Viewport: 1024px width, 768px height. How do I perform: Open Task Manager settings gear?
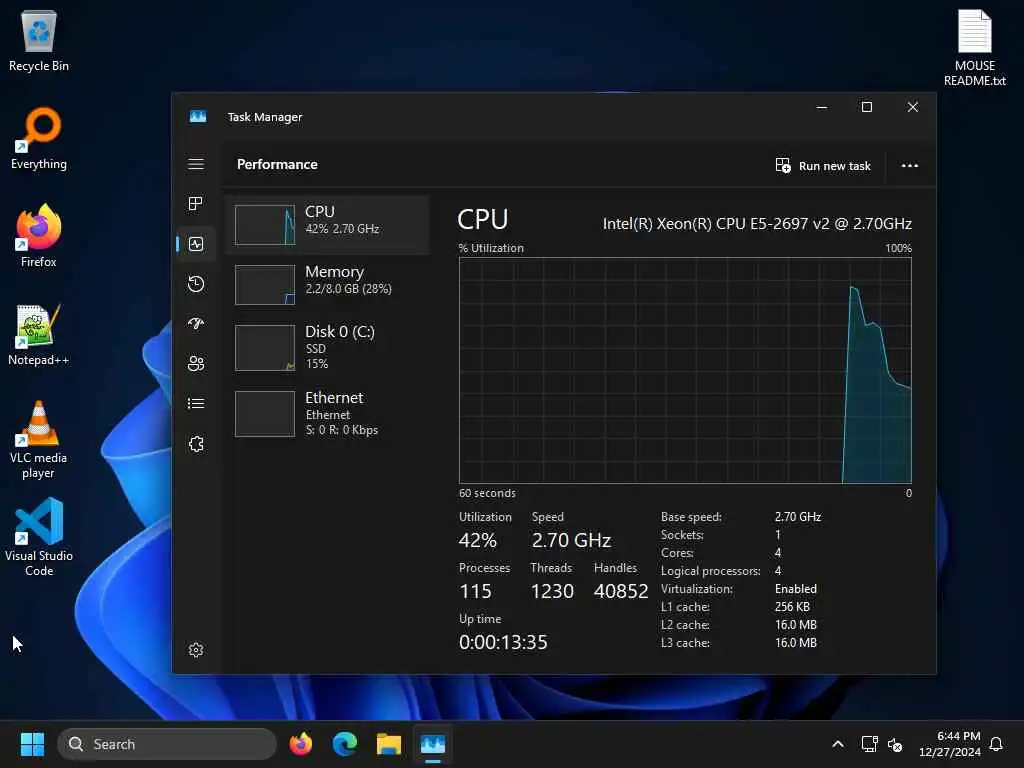[196, 650]
